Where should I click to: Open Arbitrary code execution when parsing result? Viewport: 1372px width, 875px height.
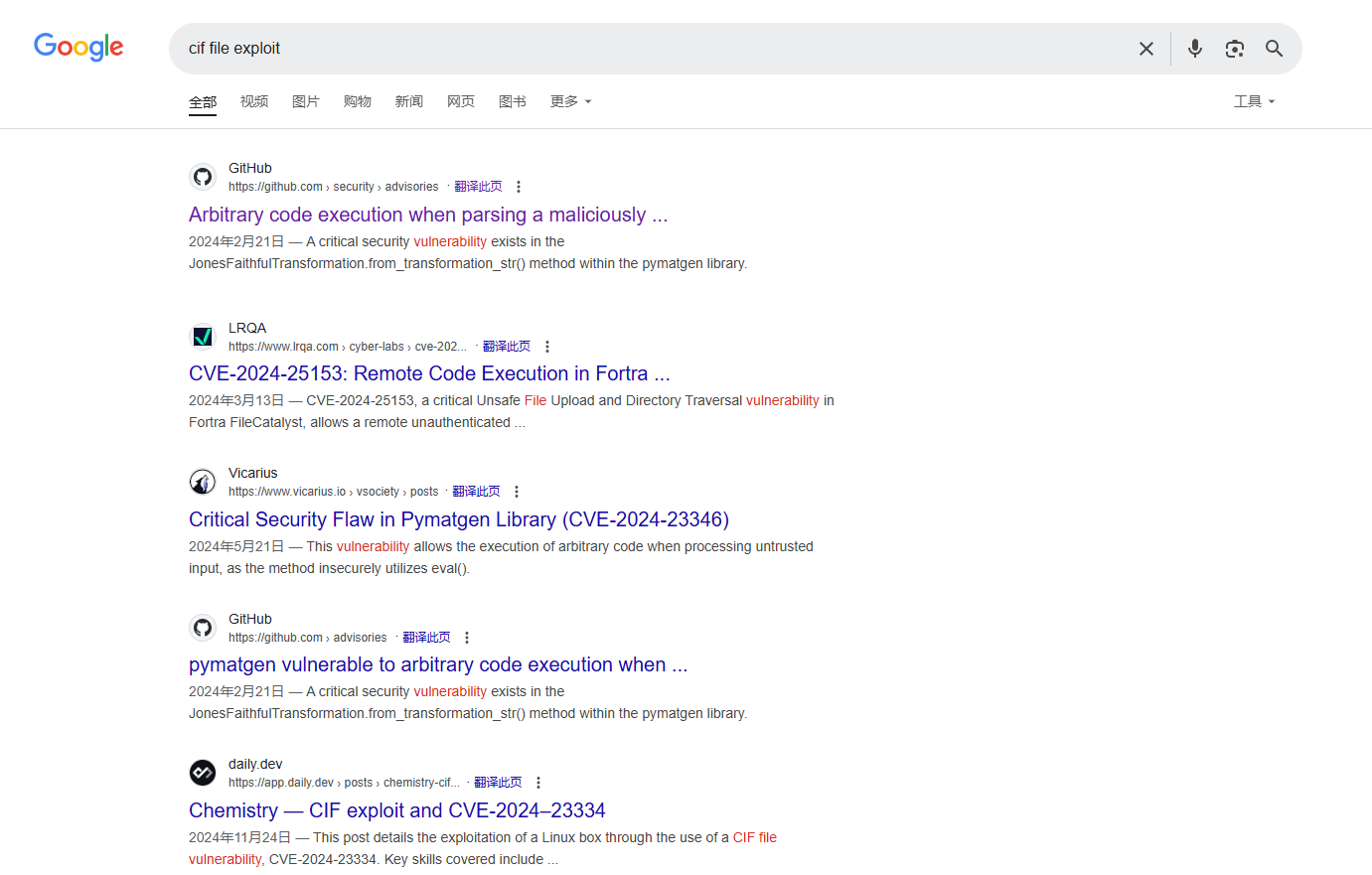point(428,215)
